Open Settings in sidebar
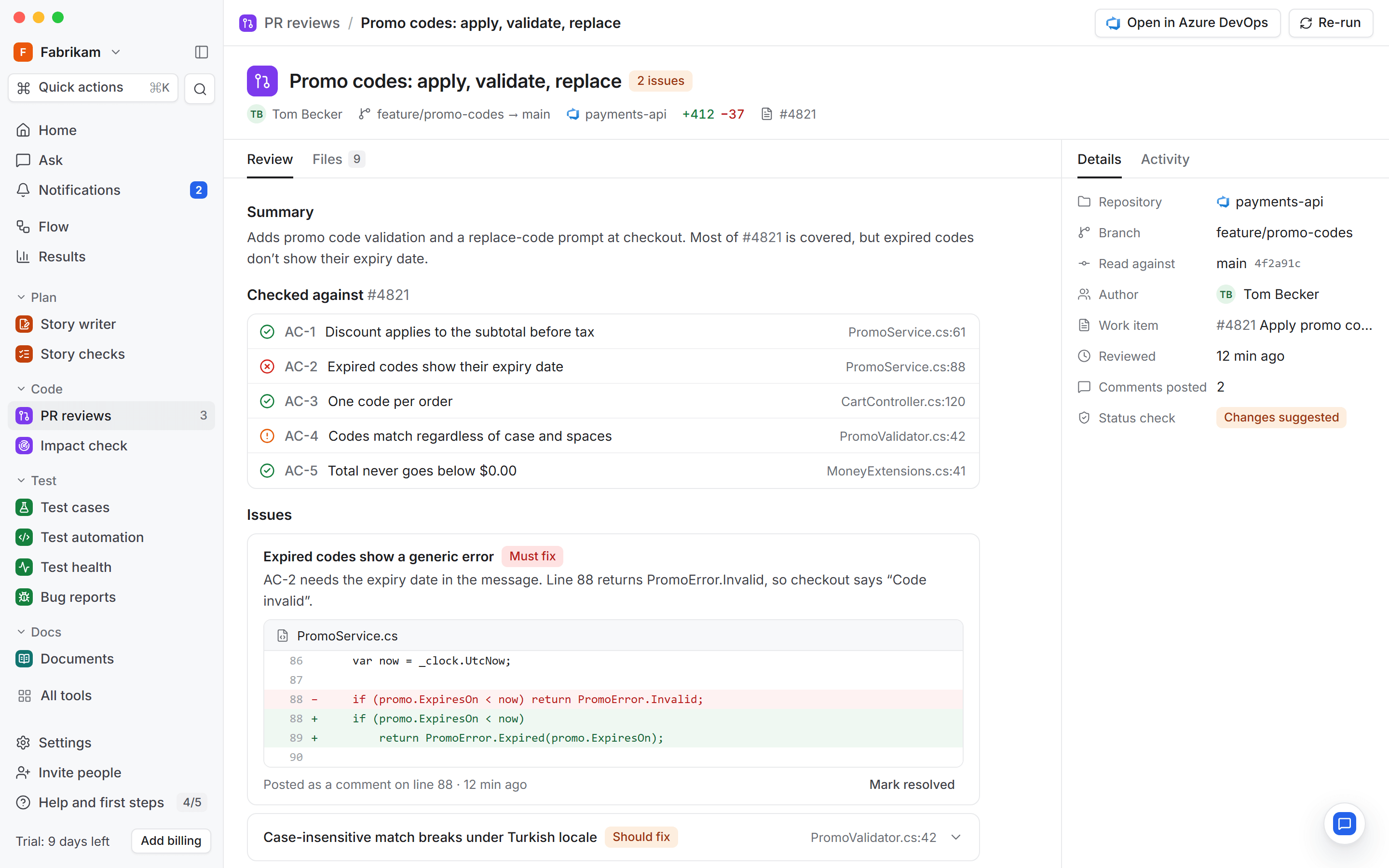Screen dimensions: 1389x868 [x=111, y=743]
